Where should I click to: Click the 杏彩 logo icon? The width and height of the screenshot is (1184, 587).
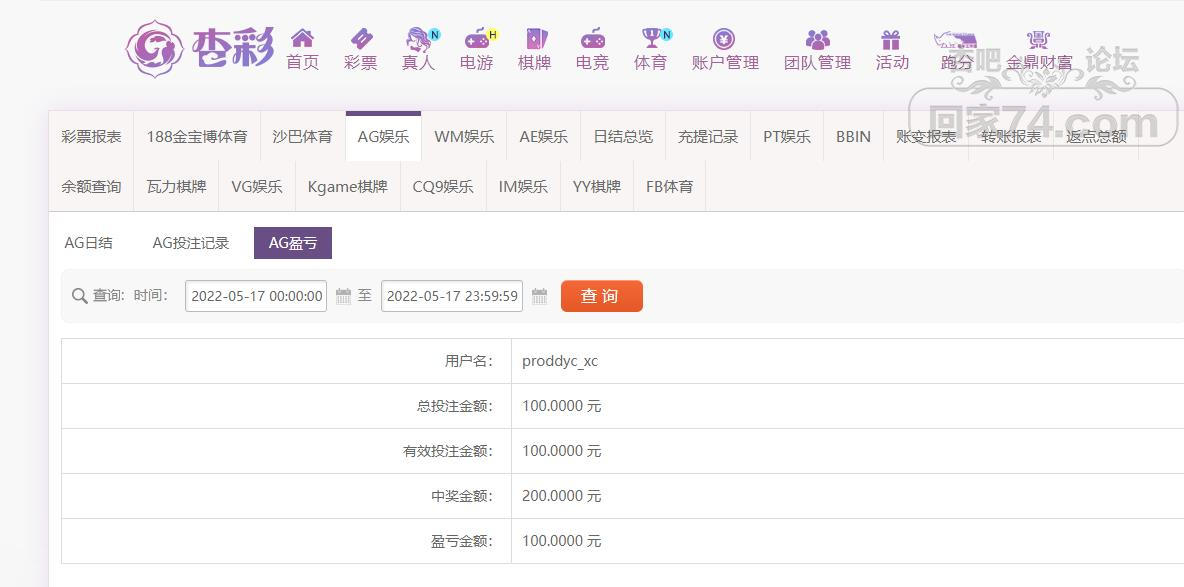pyautogui.click(x=155, y=48)
